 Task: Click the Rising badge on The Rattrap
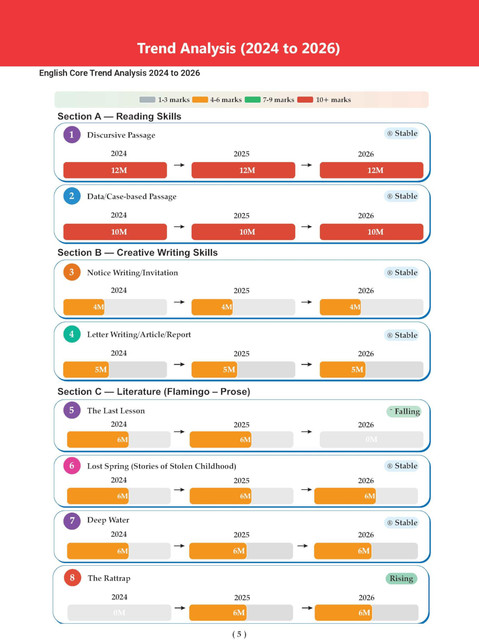tap(401, 578)
